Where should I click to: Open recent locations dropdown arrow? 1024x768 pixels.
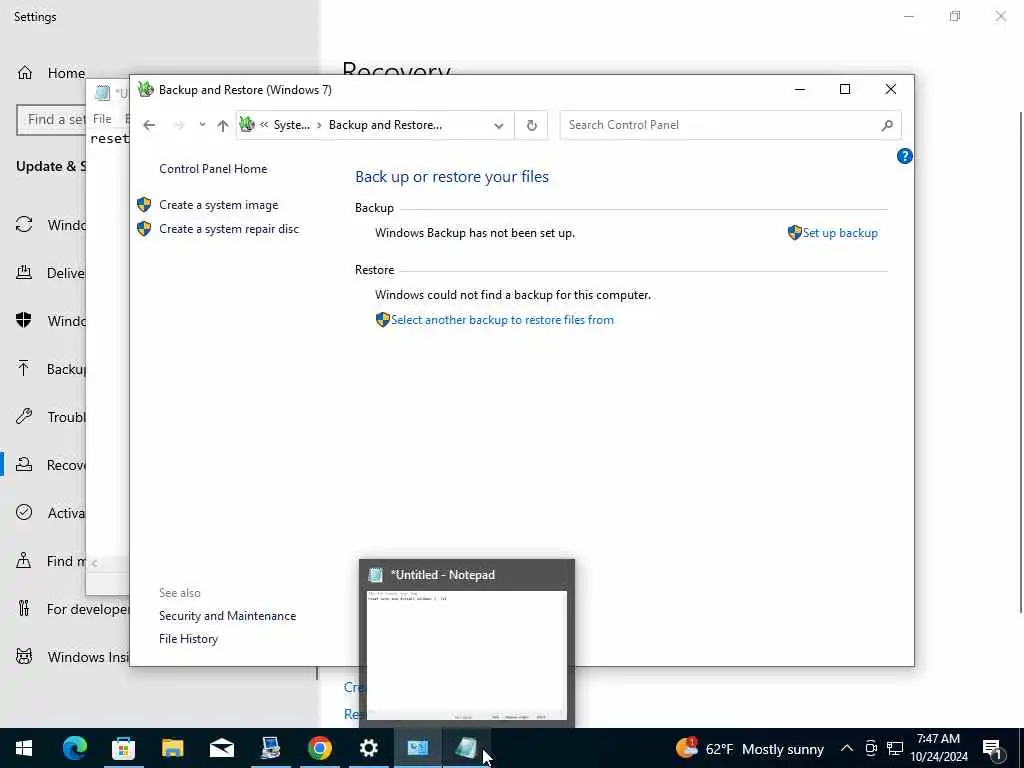202,125
